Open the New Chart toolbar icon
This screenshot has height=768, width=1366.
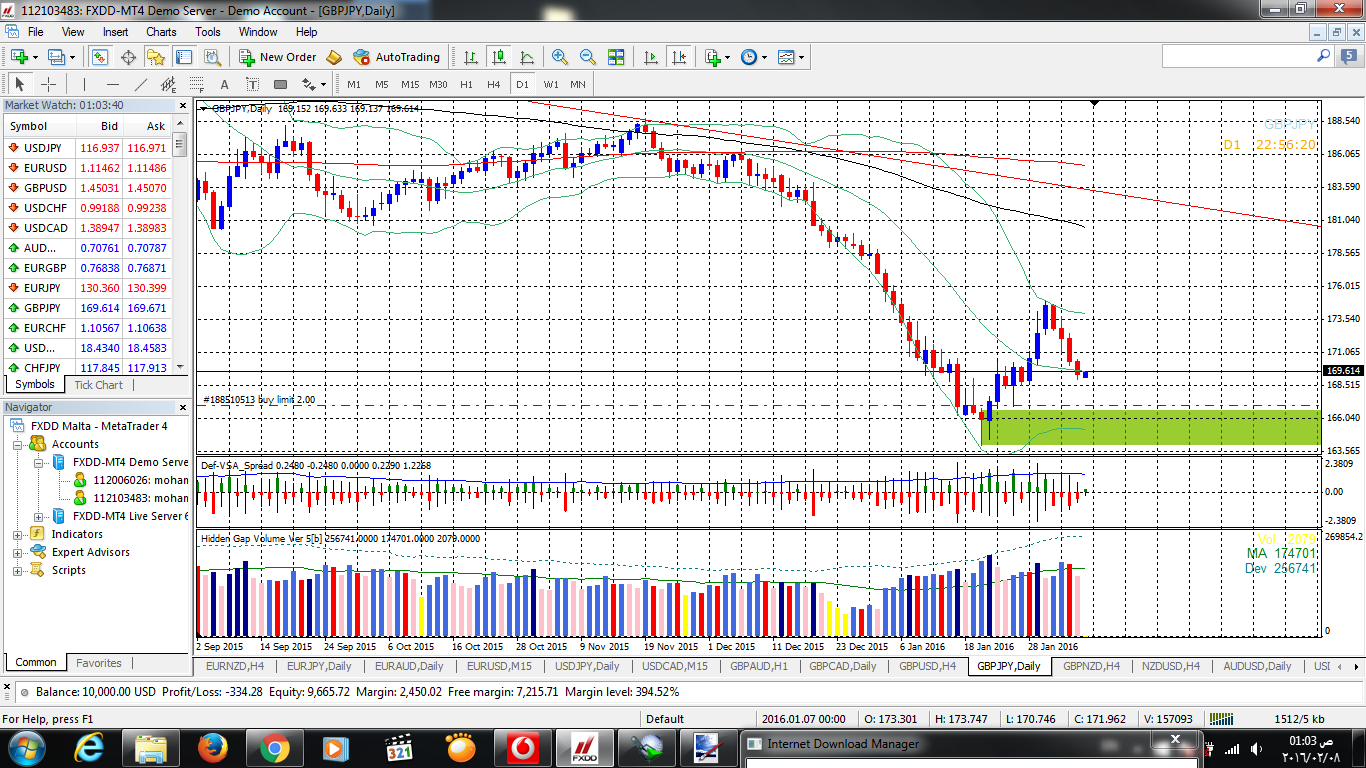coord(19,57)
